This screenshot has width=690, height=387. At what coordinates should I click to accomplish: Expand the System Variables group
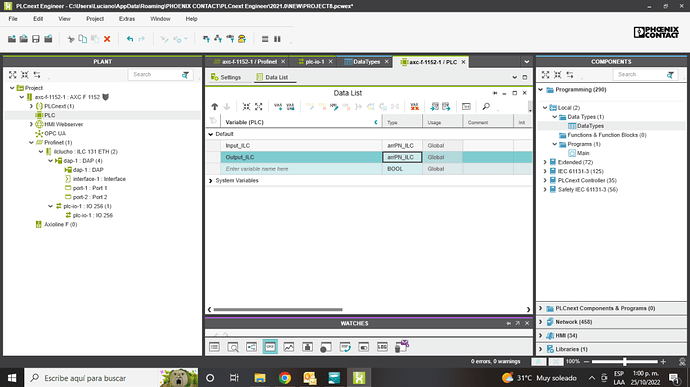211,181
